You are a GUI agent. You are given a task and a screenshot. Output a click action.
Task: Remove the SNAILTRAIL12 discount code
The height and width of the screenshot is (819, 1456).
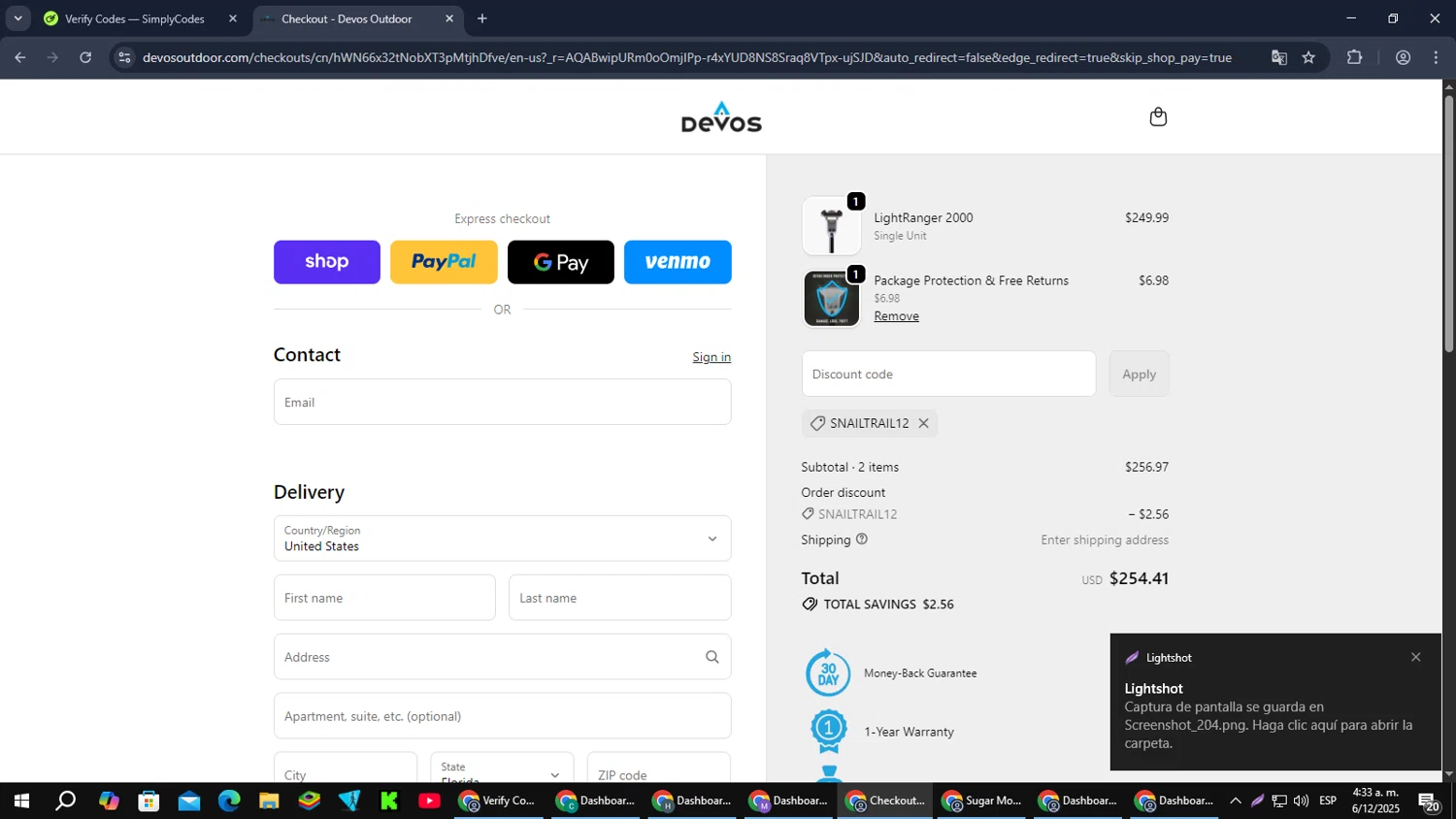pos(923,423)
